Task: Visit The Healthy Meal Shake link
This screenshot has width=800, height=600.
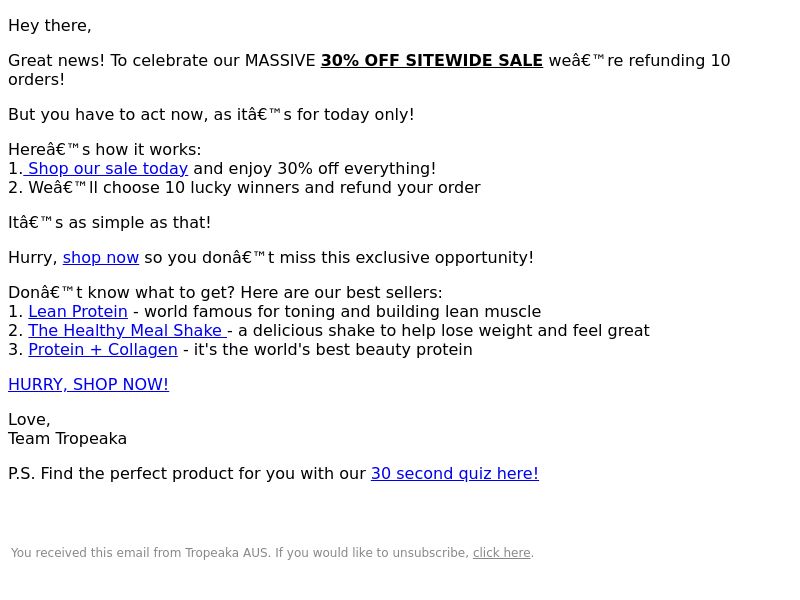Action: pos(128,330)
